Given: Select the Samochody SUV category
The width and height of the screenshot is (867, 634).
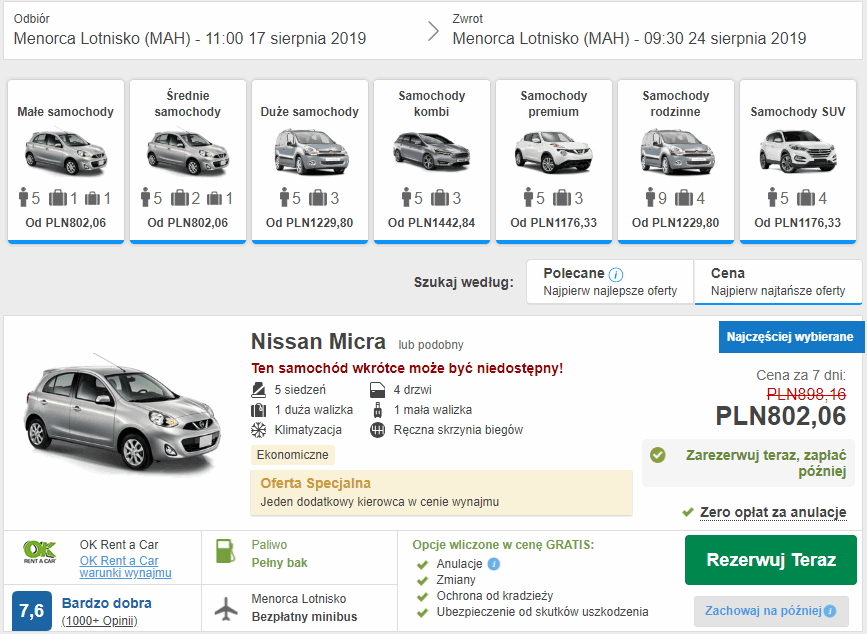Looking at the screenshot, I should coord(798,161).
